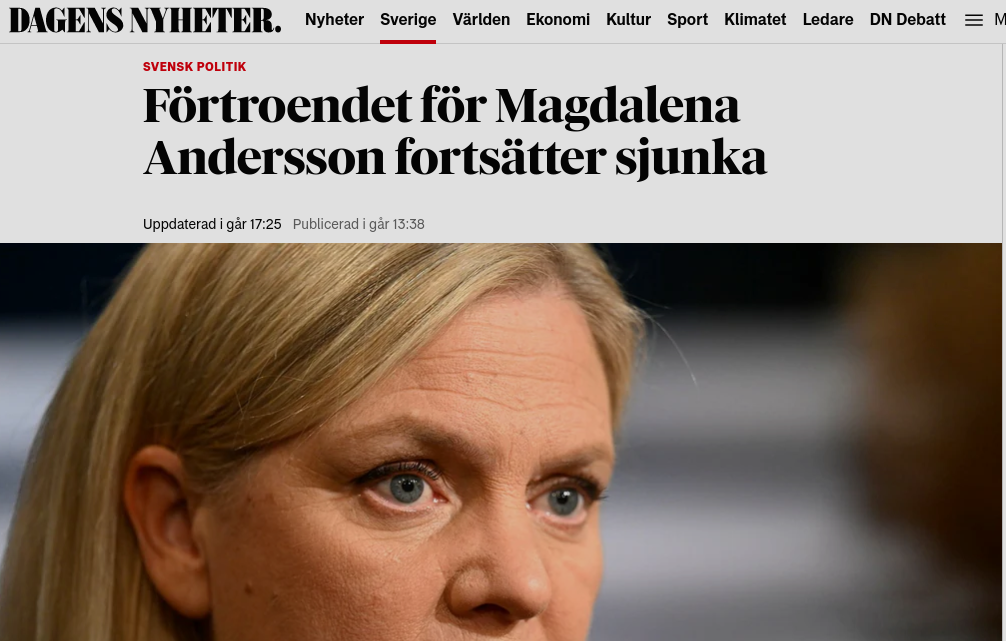1006x641 pixels.
Task: Select the Sverige tab
Action: tap(408, 20)
